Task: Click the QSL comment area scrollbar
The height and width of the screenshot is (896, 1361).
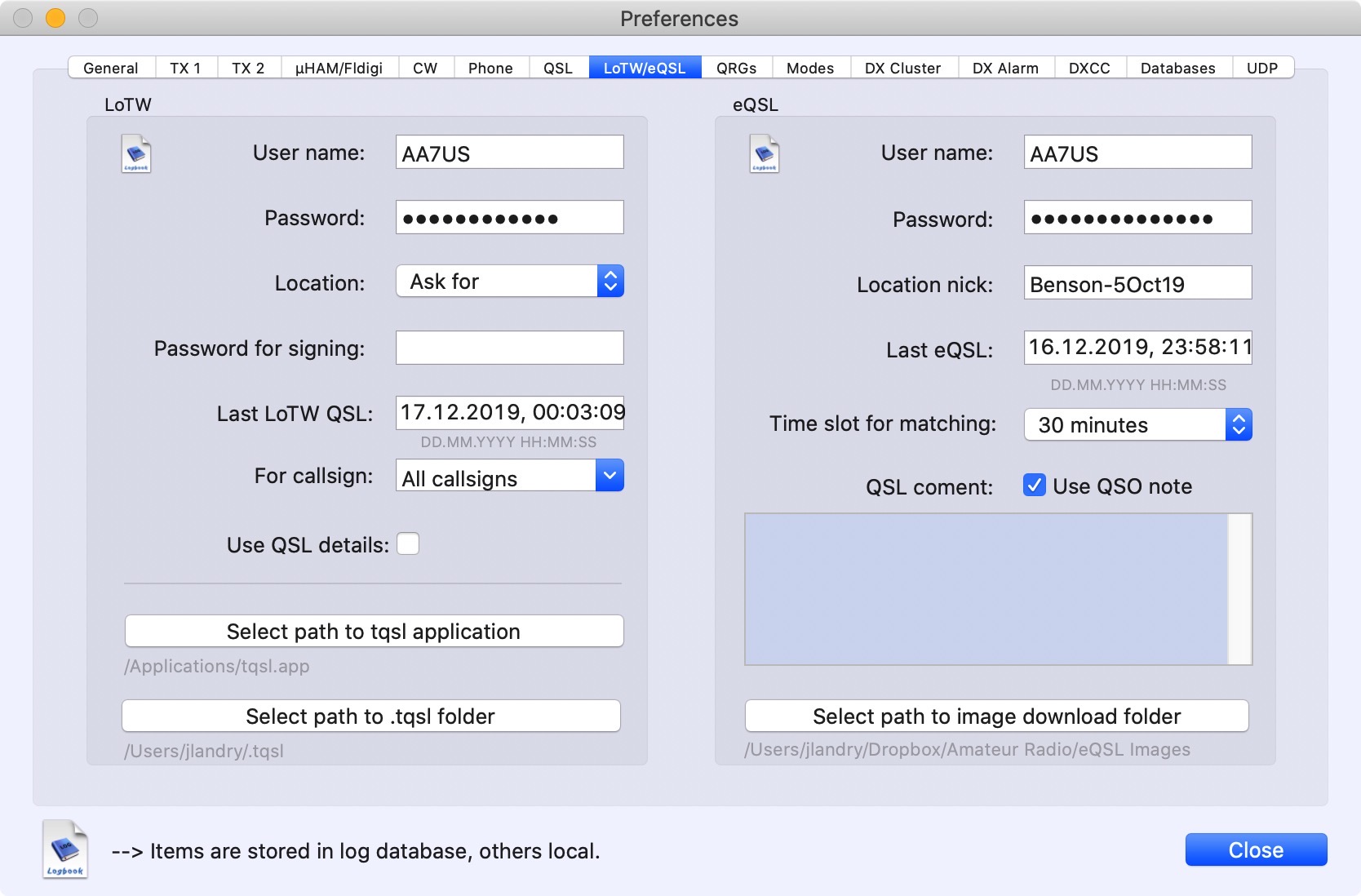Action: (1239, 588)
